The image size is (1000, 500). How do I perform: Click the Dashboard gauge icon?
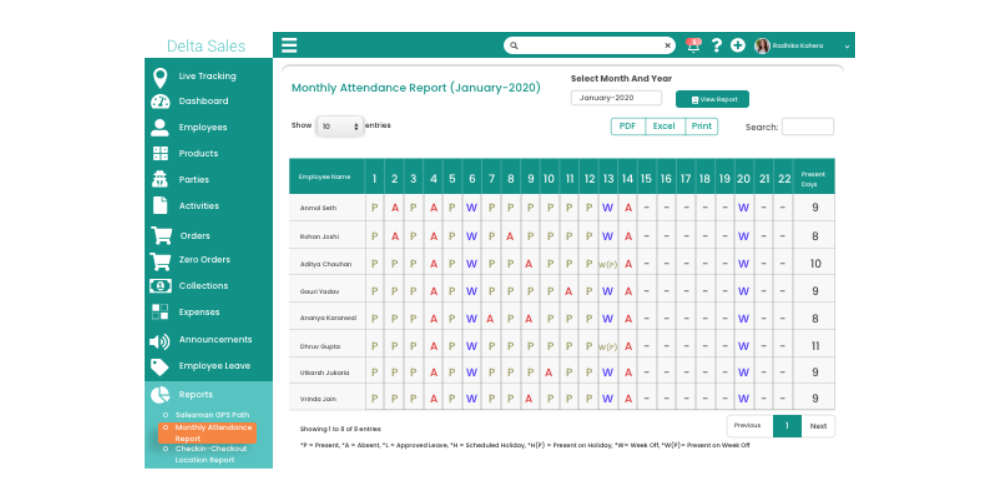(x=160, y=102)
